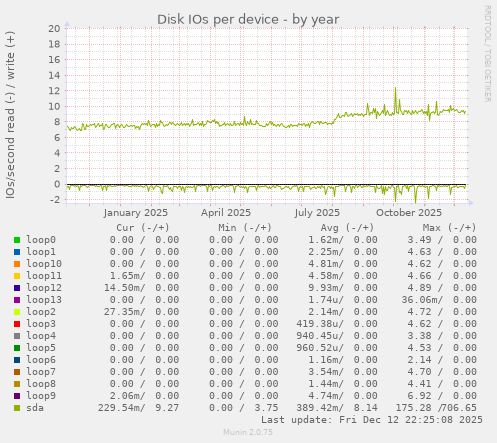Viewport: 497px width, 443px height.
Task: Click the loop7 brown color swatch
Action: [x=17, y=372]
